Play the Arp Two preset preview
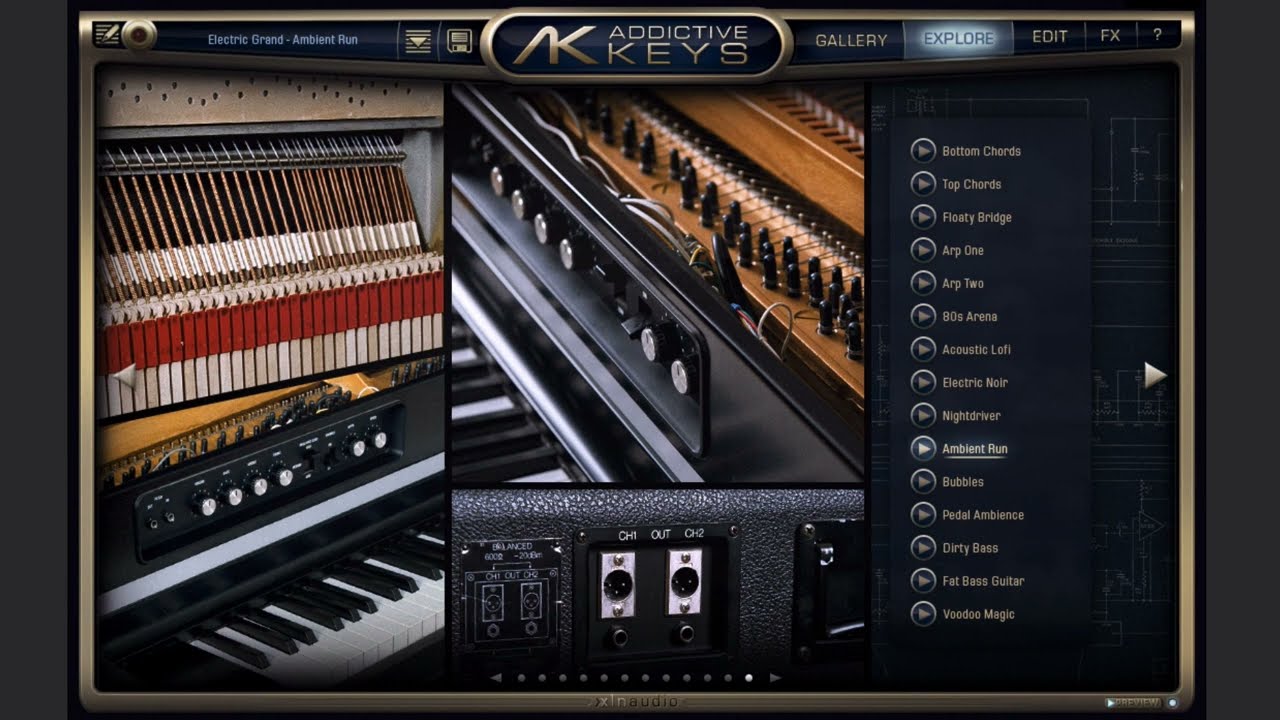This screenshot has height=720, width=1280. tap(923, 283)
